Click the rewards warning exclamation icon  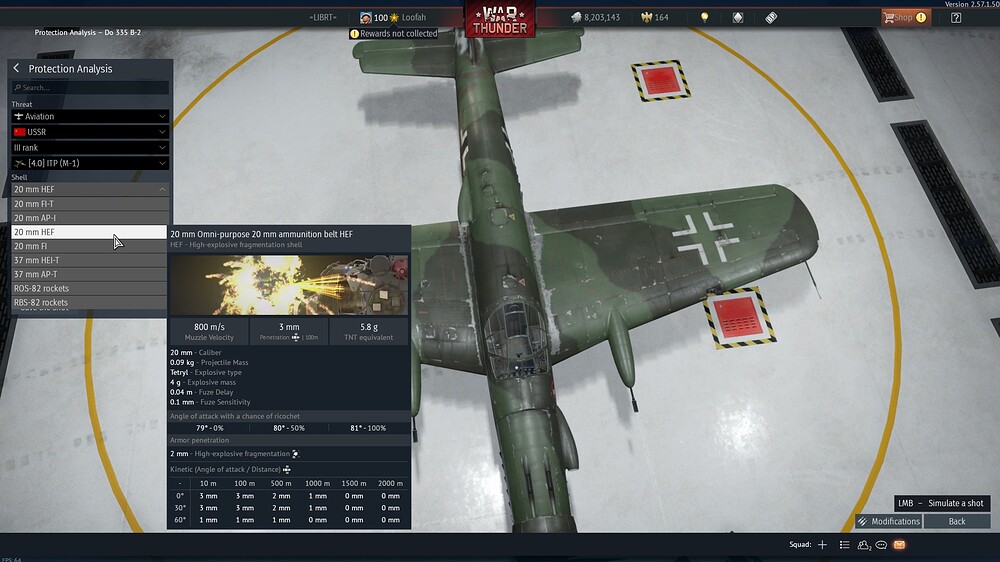click(x=355, y=33)
